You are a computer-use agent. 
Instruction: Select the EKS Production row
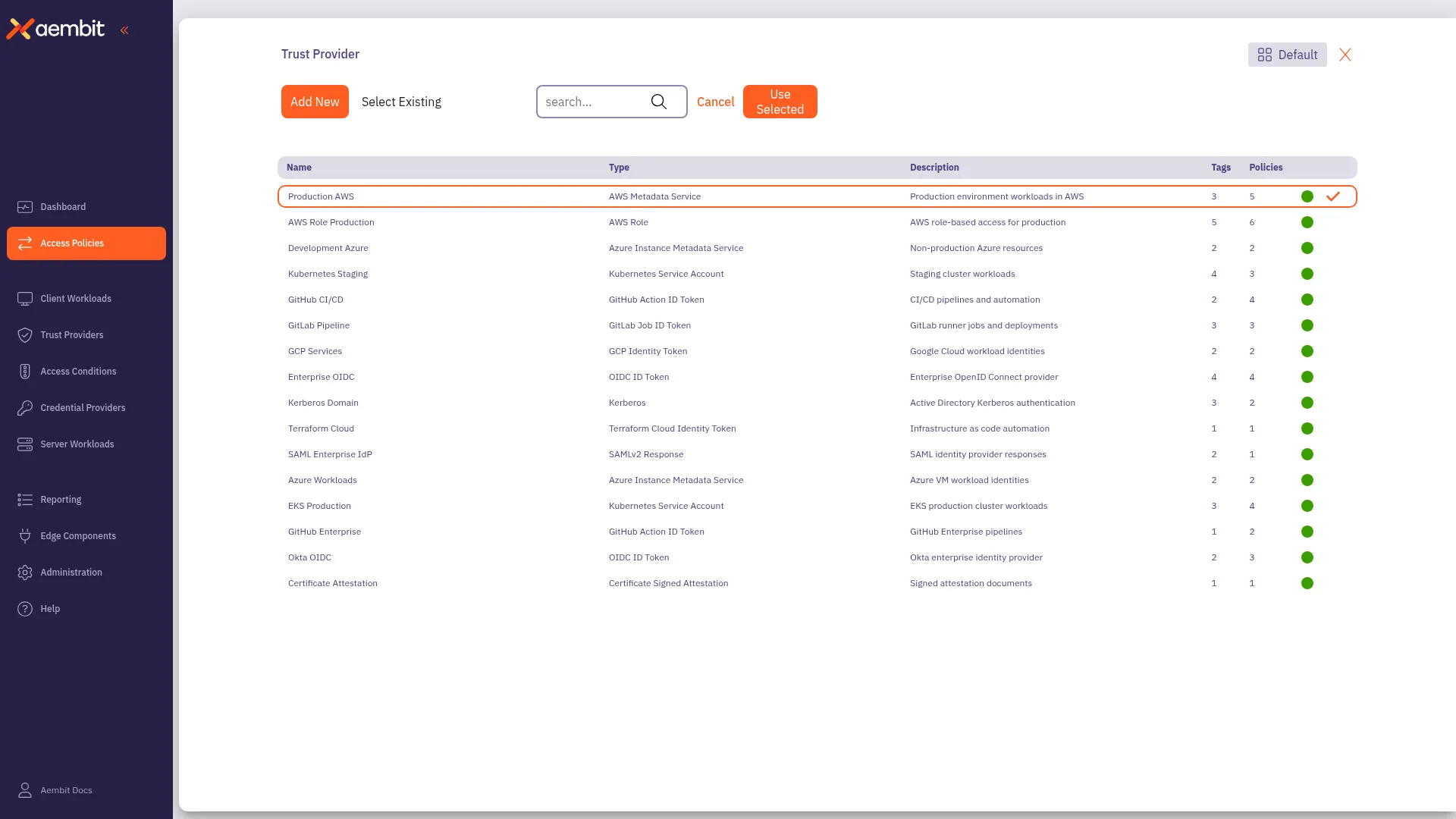pyautogui.click(x=817, y=506)
